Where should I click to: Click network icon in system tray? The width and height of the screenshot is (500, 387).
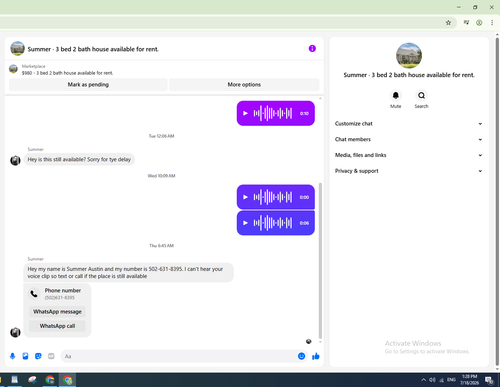click(442, 380)
